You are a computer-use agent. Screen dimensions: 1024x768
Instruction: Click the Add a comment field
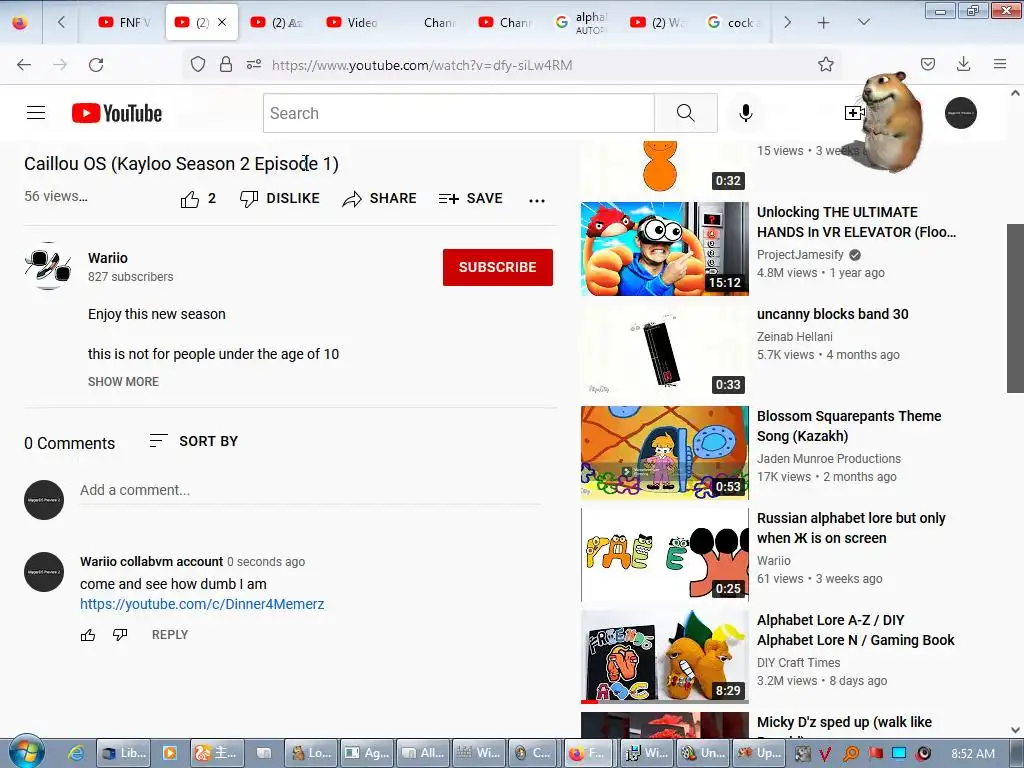pyautogui.click(x=310, y=490)
